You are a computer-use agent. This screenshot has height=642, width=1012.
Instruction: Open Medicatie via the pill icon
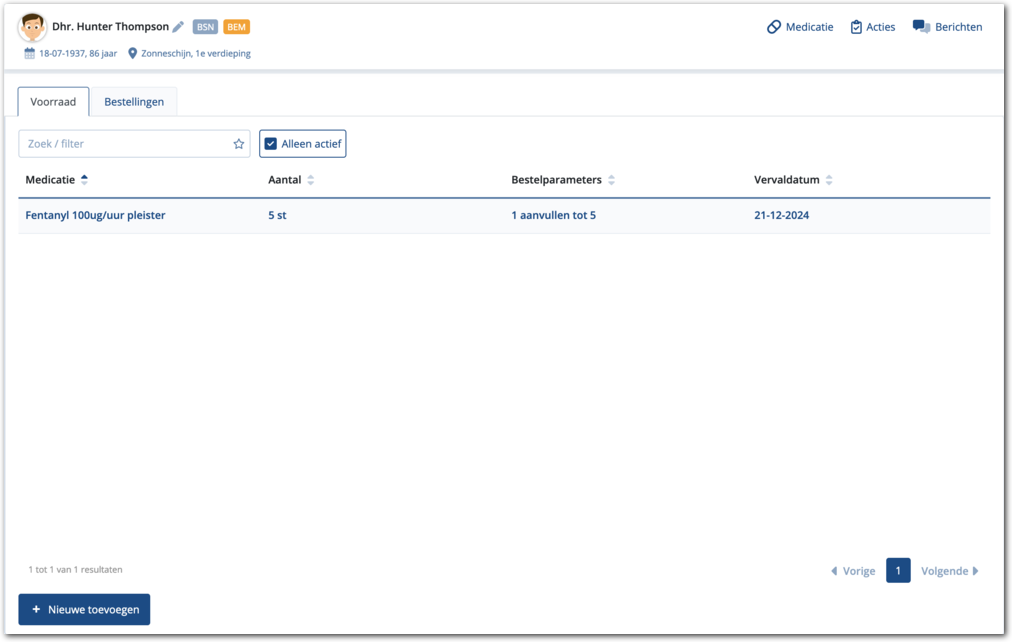tap(774, 27)
